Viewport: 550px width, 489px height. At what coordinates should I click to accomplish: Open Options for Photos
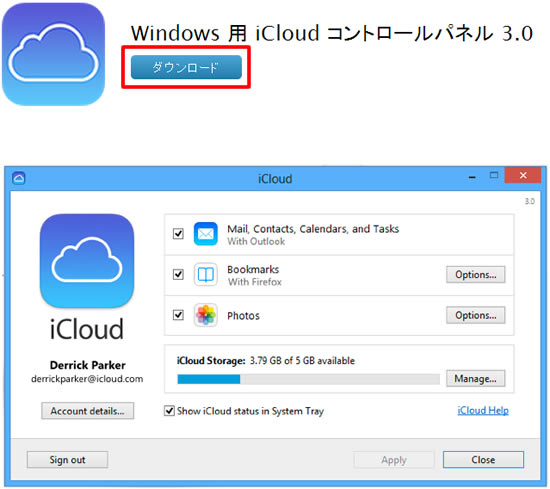click(x=476, y=315)
